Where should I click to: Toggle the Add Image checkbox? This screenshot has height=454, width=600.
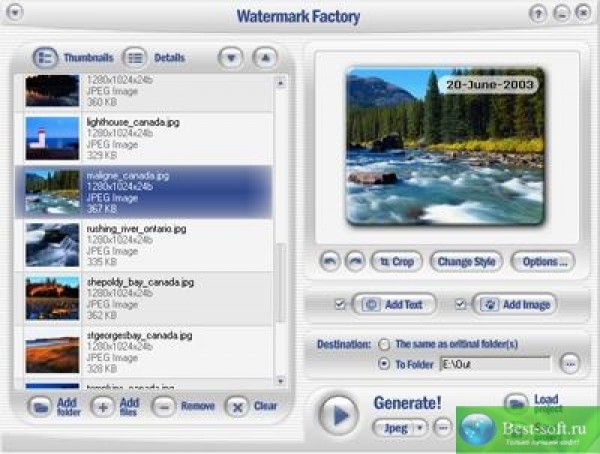tap(460, 304)
